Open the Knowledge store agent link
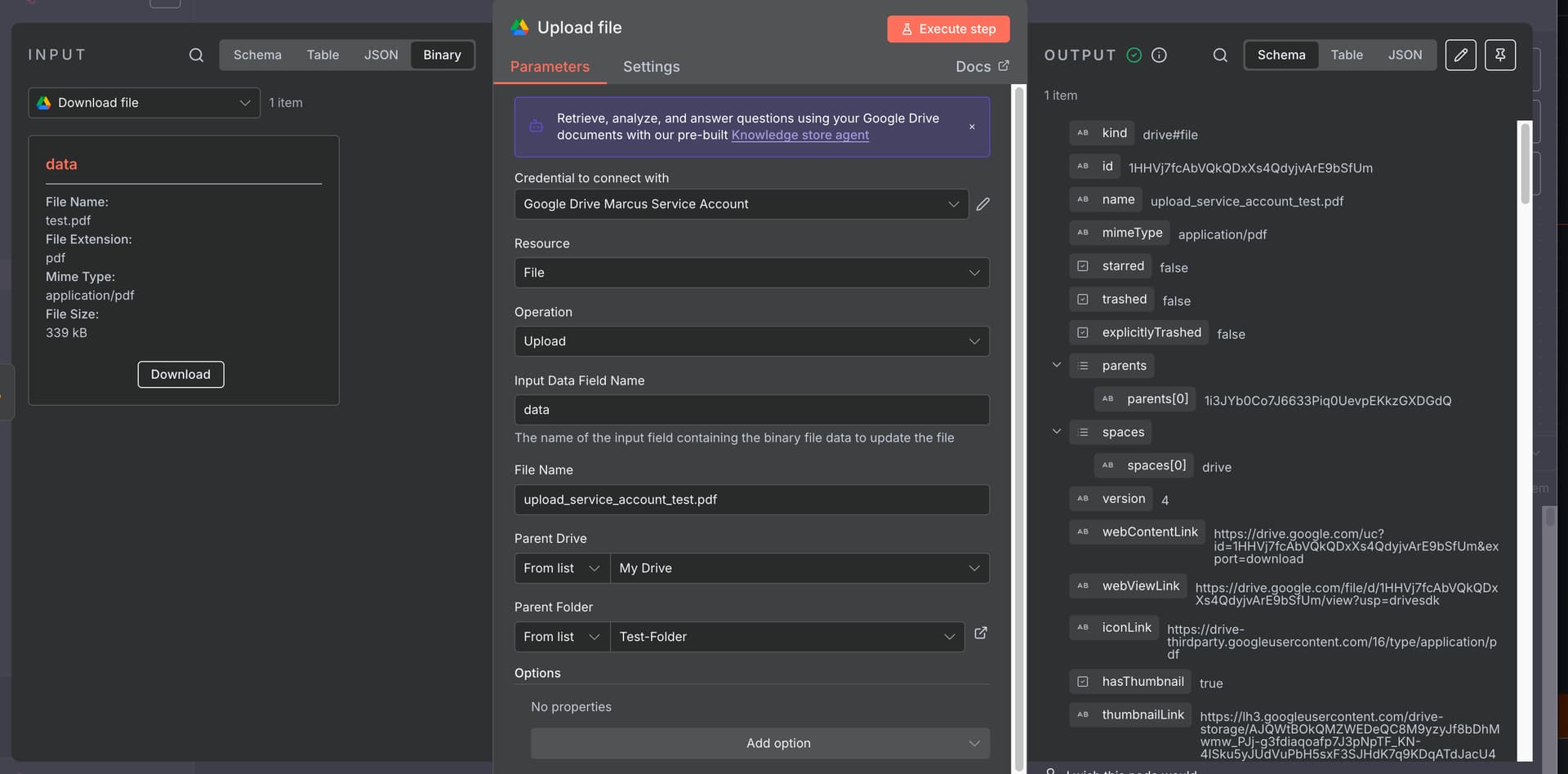 coord(800,135)
